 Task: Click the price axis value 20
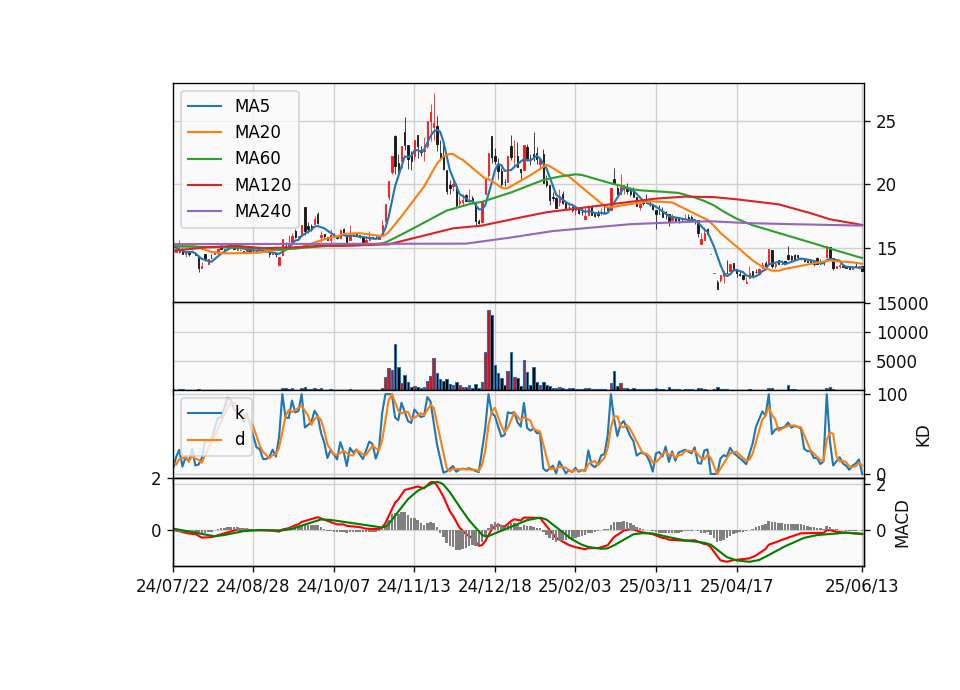coord(886,185)
